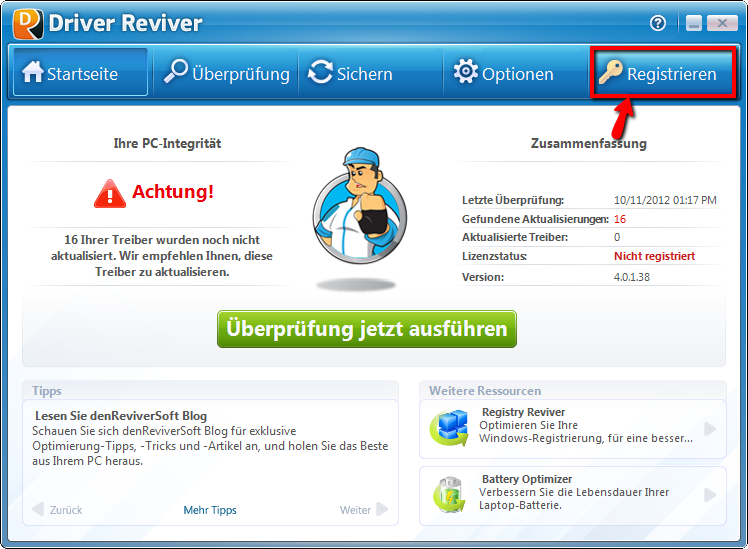The image size is (748, 549).
Task: Switch to the Überprüfung tab
Action: pyautogui.click(x=226, y=73)
